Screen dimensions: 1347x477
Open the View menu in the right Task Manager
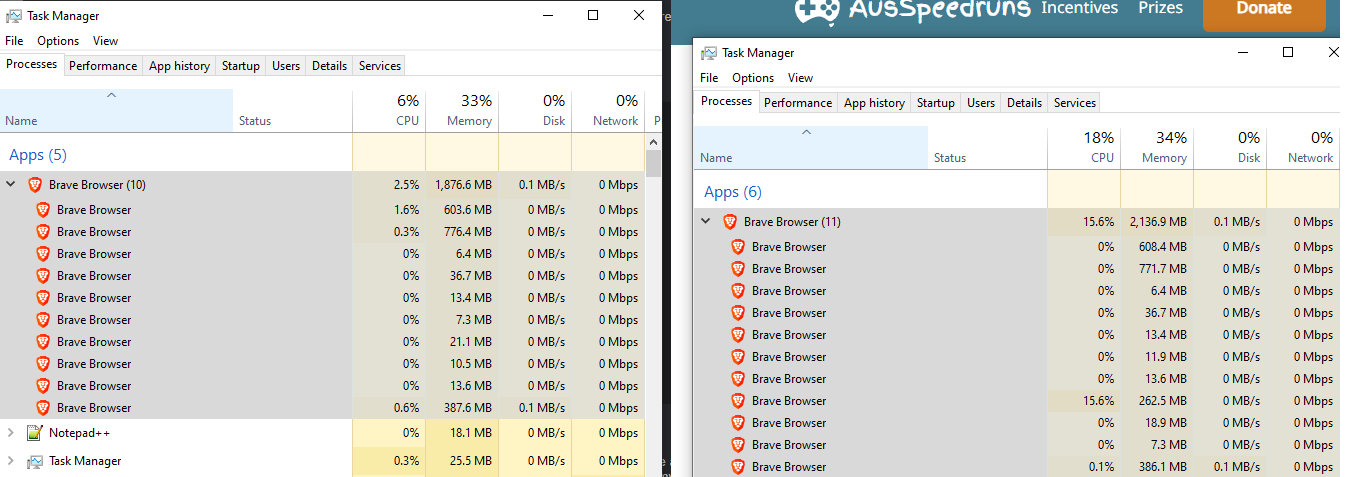click(x=800, y=78)
